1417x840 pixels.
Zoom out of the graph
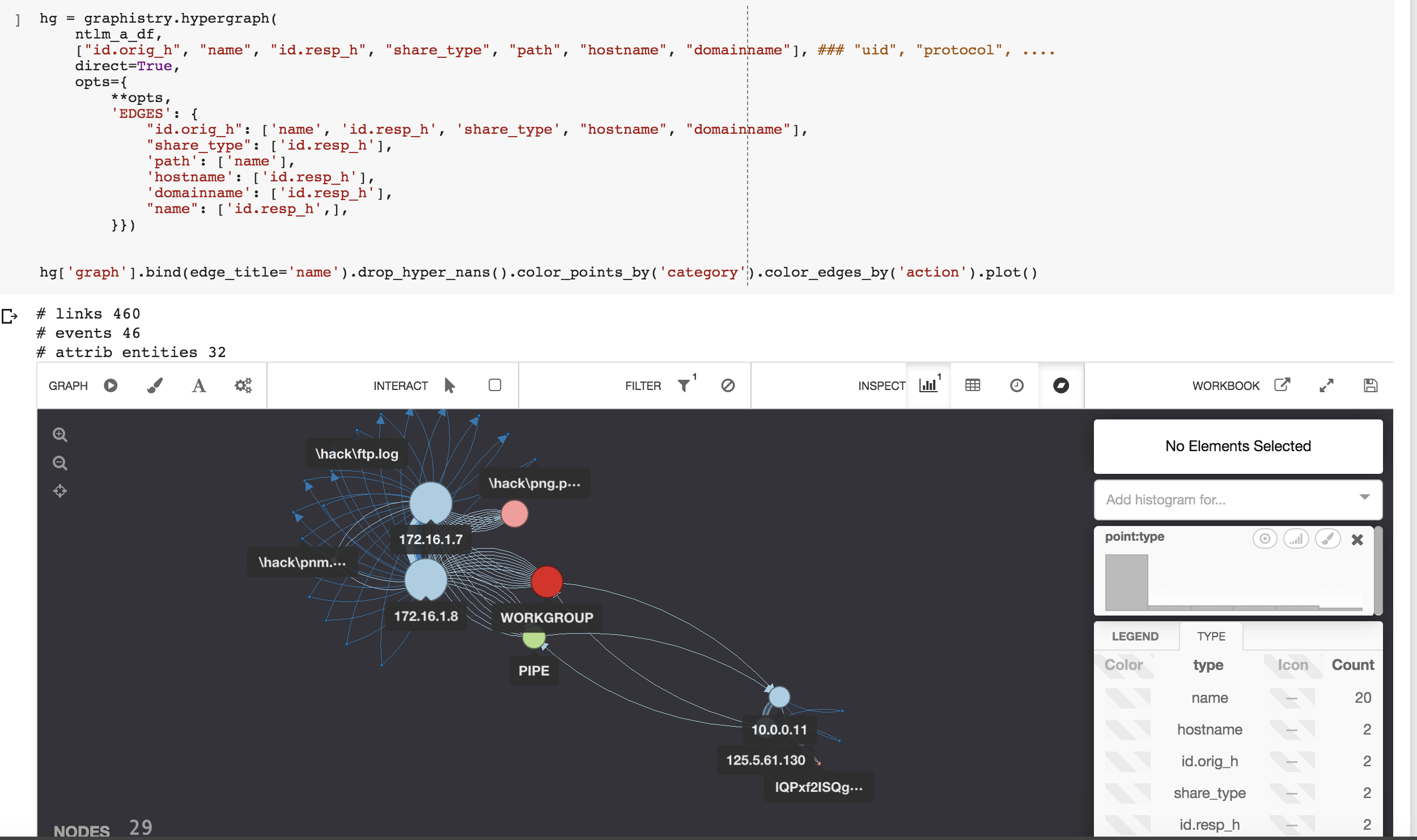click(x=60, y=463)
